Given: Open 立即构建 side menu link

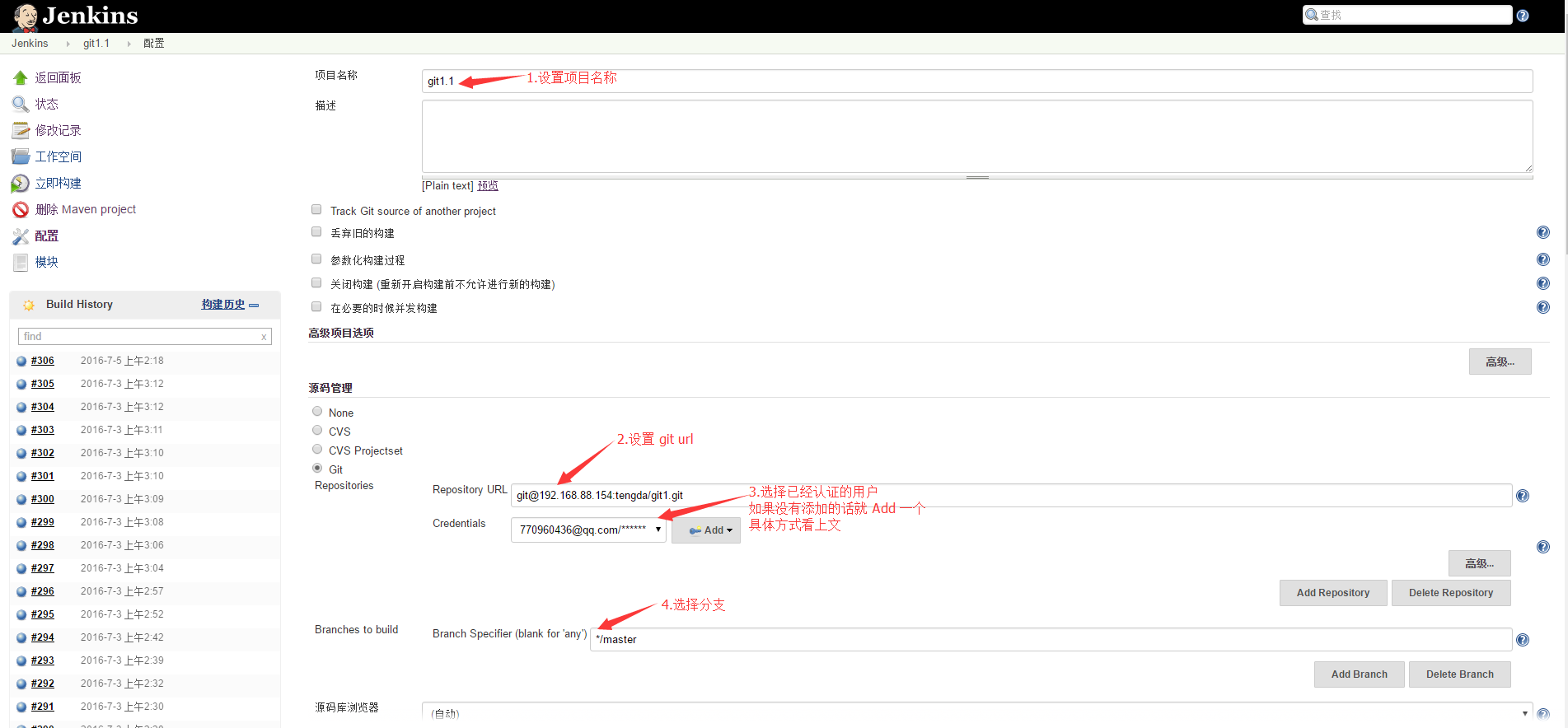Looking at the screenshot, I should coord(58,183).
